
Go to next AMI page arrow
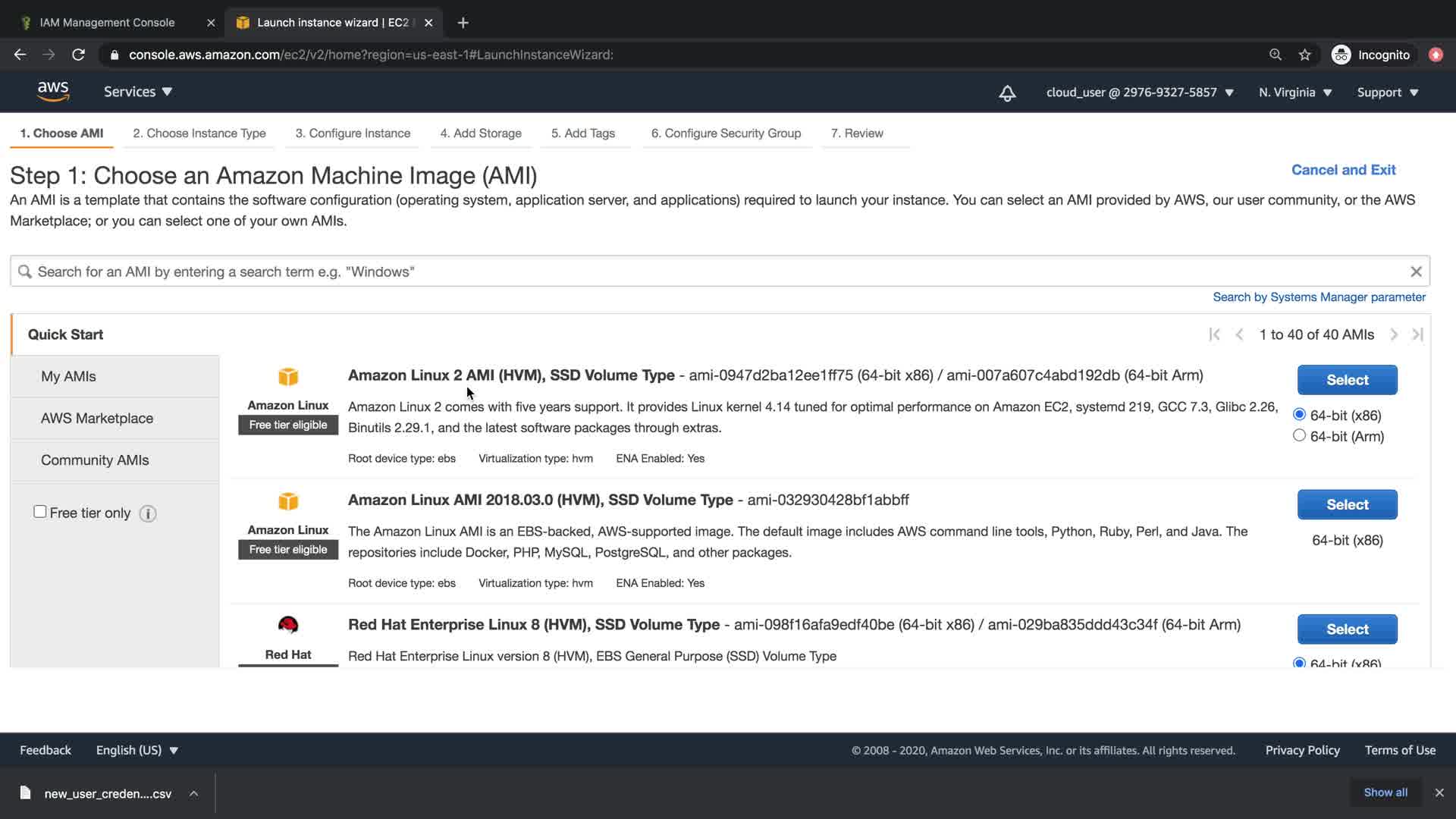(1394, 334)
